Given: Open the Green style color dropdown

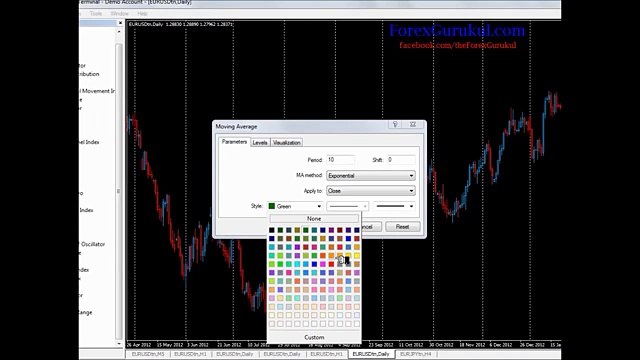Looking at the screenshot, I should click(x=295, y=206).
